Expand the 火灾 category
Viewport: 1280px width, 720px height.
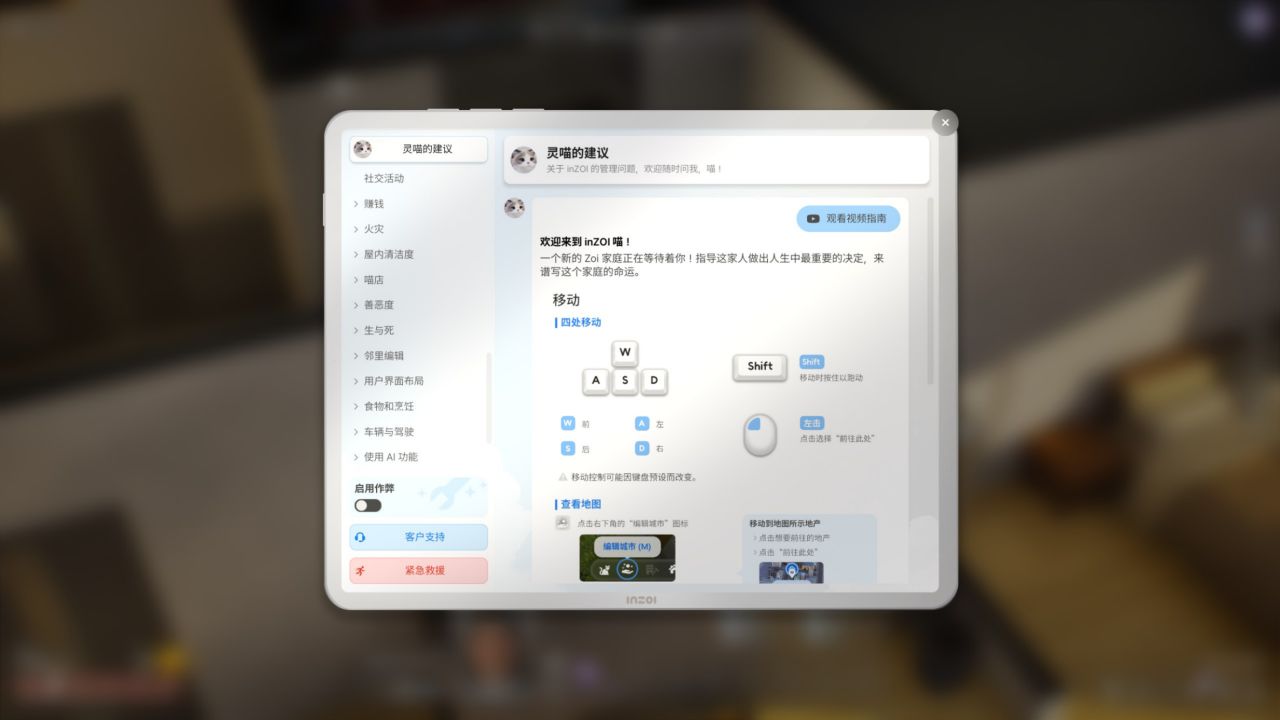tap(369, 229)
